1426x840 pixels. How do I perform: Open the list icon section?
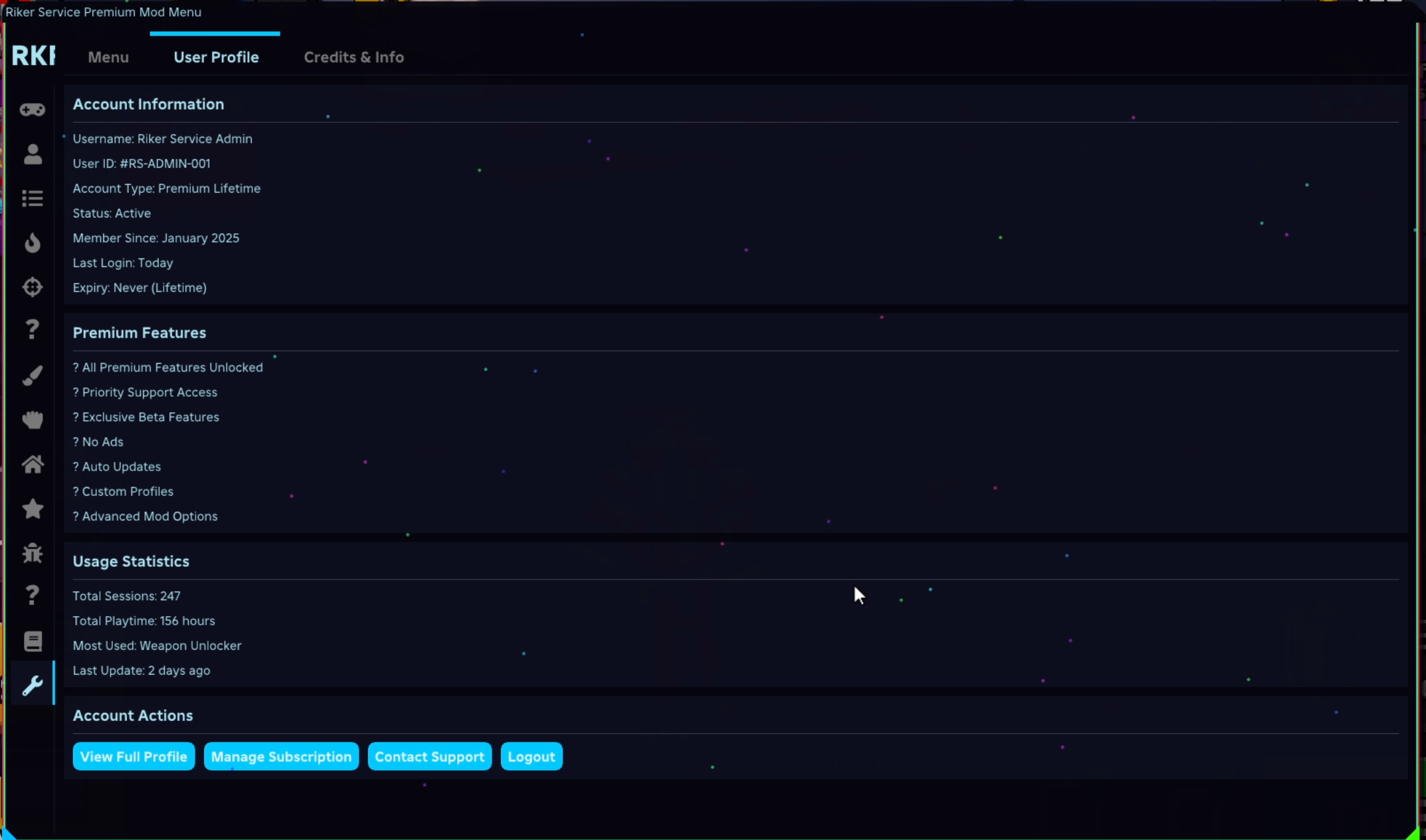point(32,199)
